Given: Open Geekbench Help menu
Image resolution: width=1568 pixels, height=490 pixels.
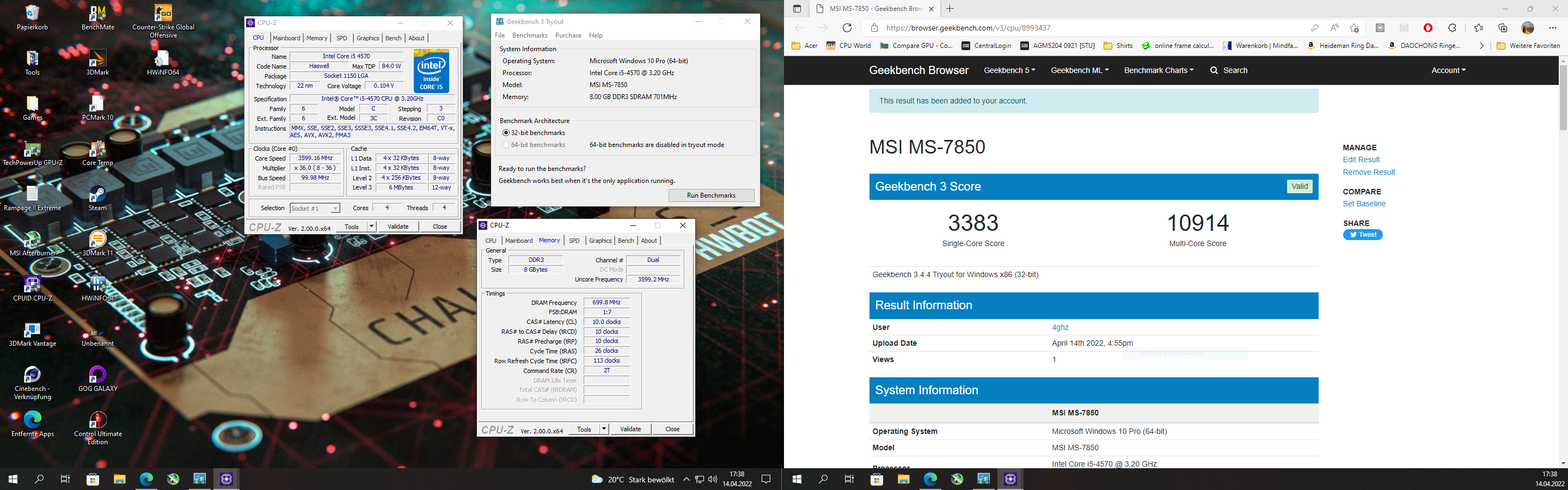Looking at the screenshot, I should click(x=596, y=35).
